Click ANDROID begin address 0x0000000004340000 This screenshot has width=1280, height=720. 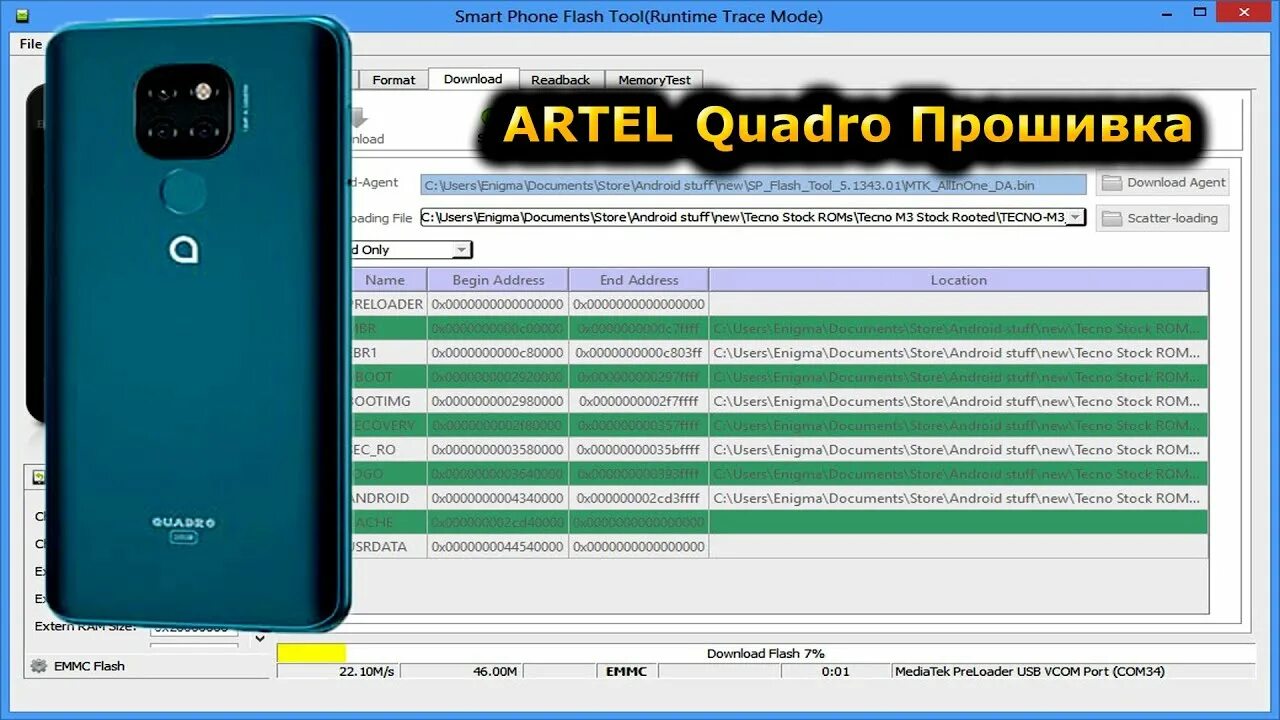498,498
